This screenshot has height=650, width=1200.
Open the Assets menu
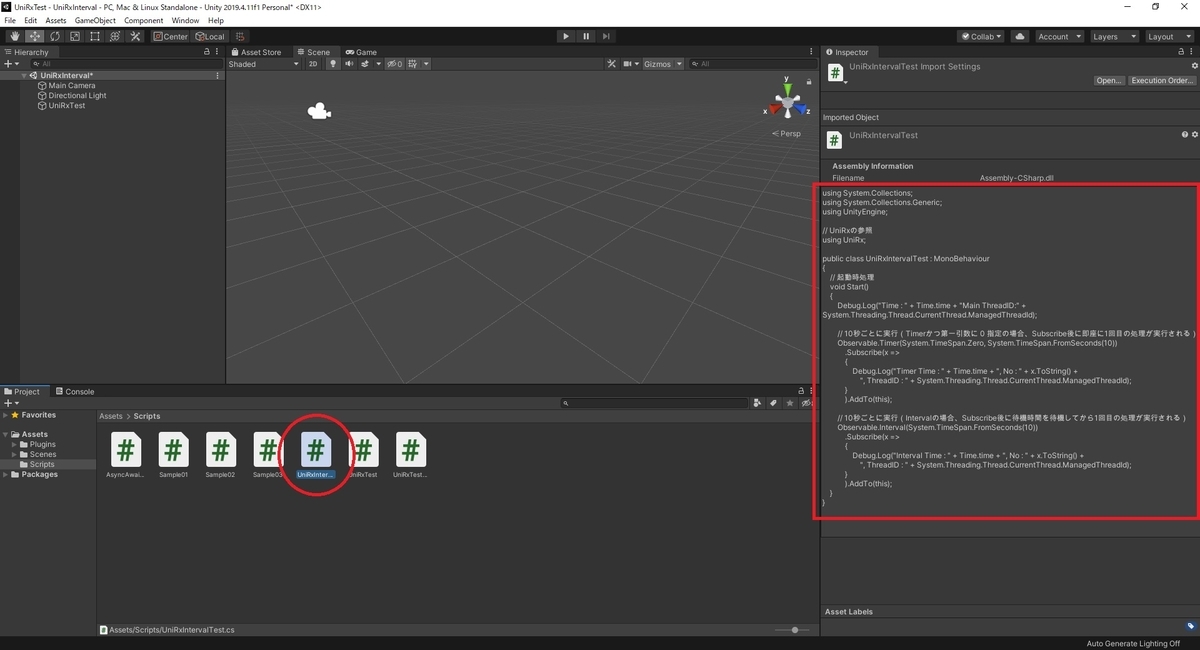click(x=56, y=20)
